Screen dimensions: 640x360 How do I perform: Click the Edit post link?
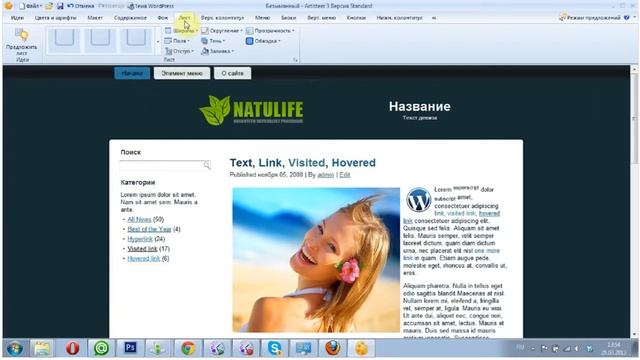pos(345,175)
